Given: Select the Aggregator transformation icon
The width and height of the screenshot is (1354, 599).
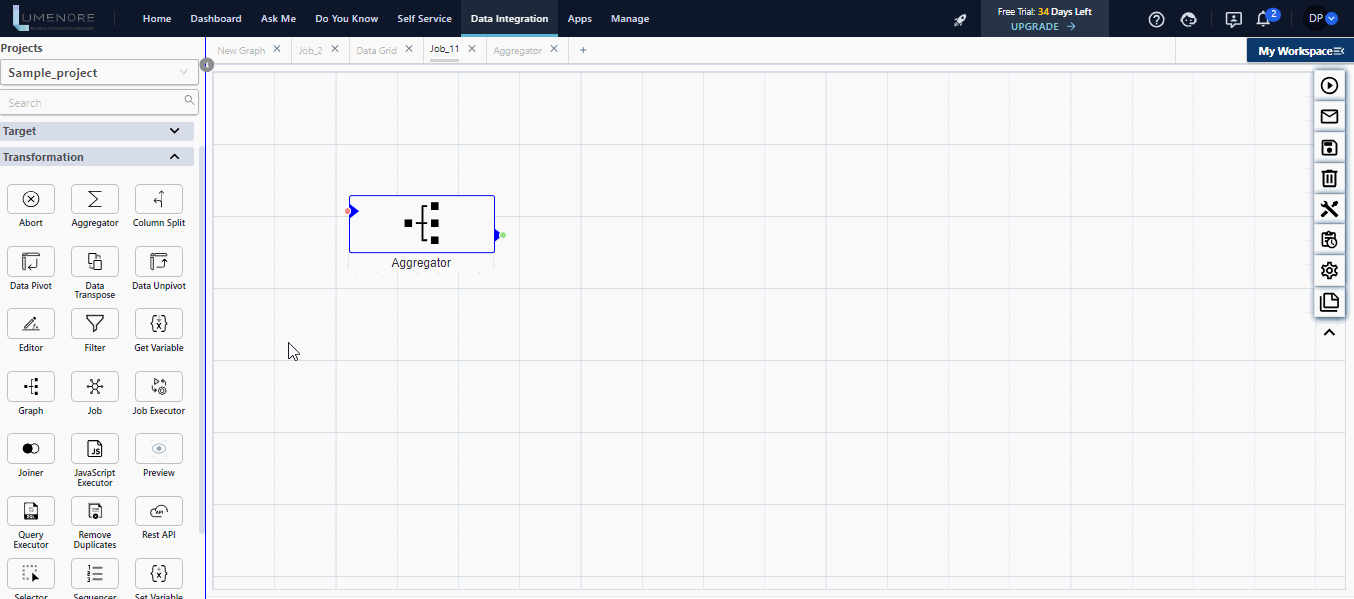Looking at the screenshot, I should pyautogui.click(x=95, y=198).
